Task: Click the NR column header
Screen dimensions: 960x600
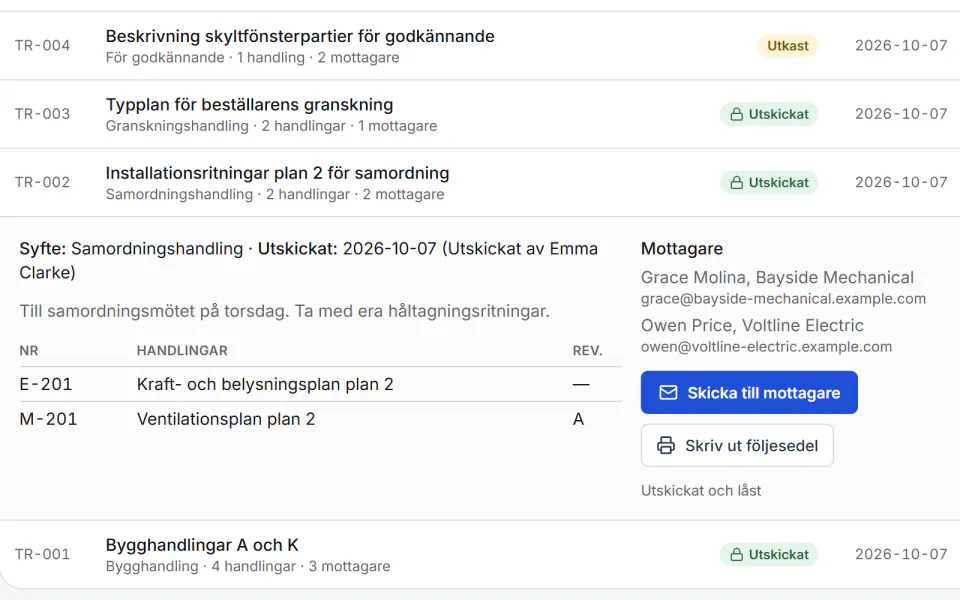Action: coord(29,351)
